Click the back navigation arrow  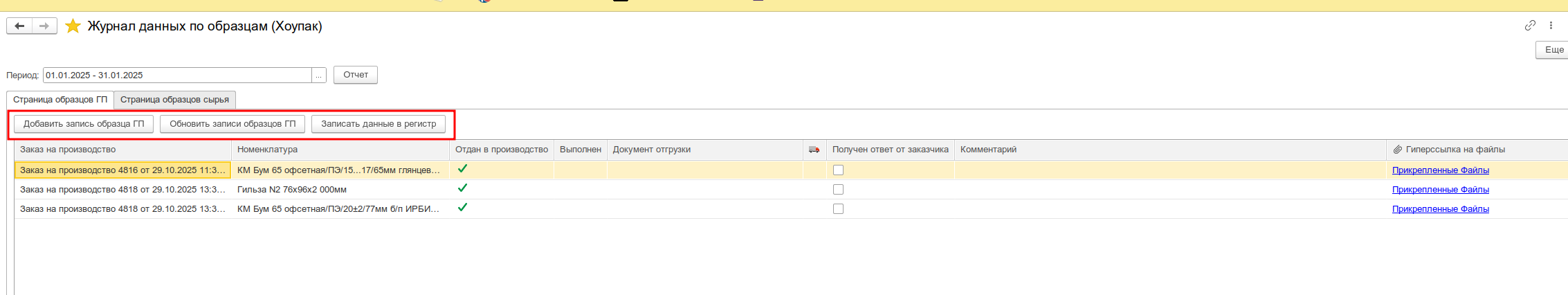(x=19, y=26)
